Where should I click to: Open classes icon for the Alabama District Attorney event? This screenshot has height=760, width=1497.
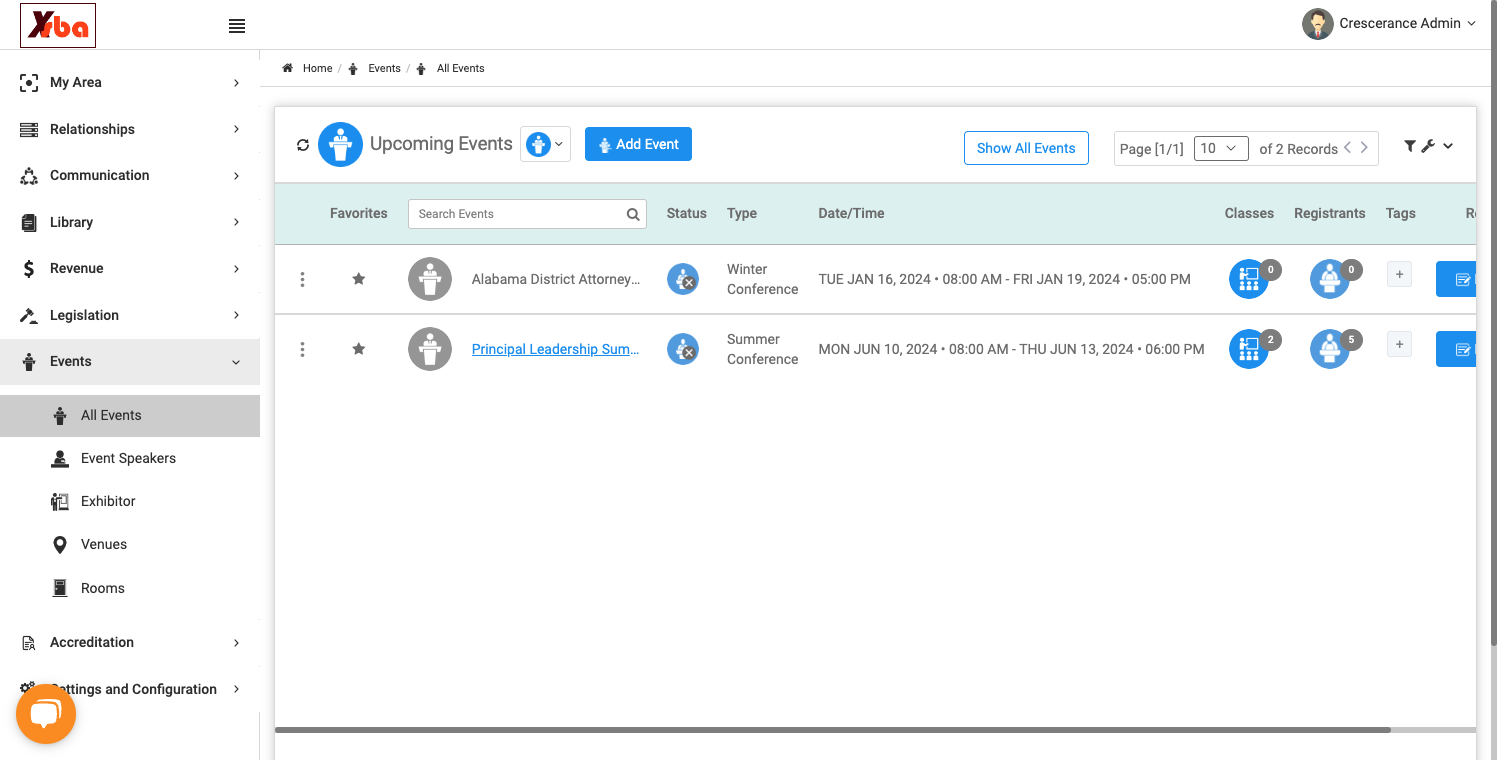(1249, 279)
